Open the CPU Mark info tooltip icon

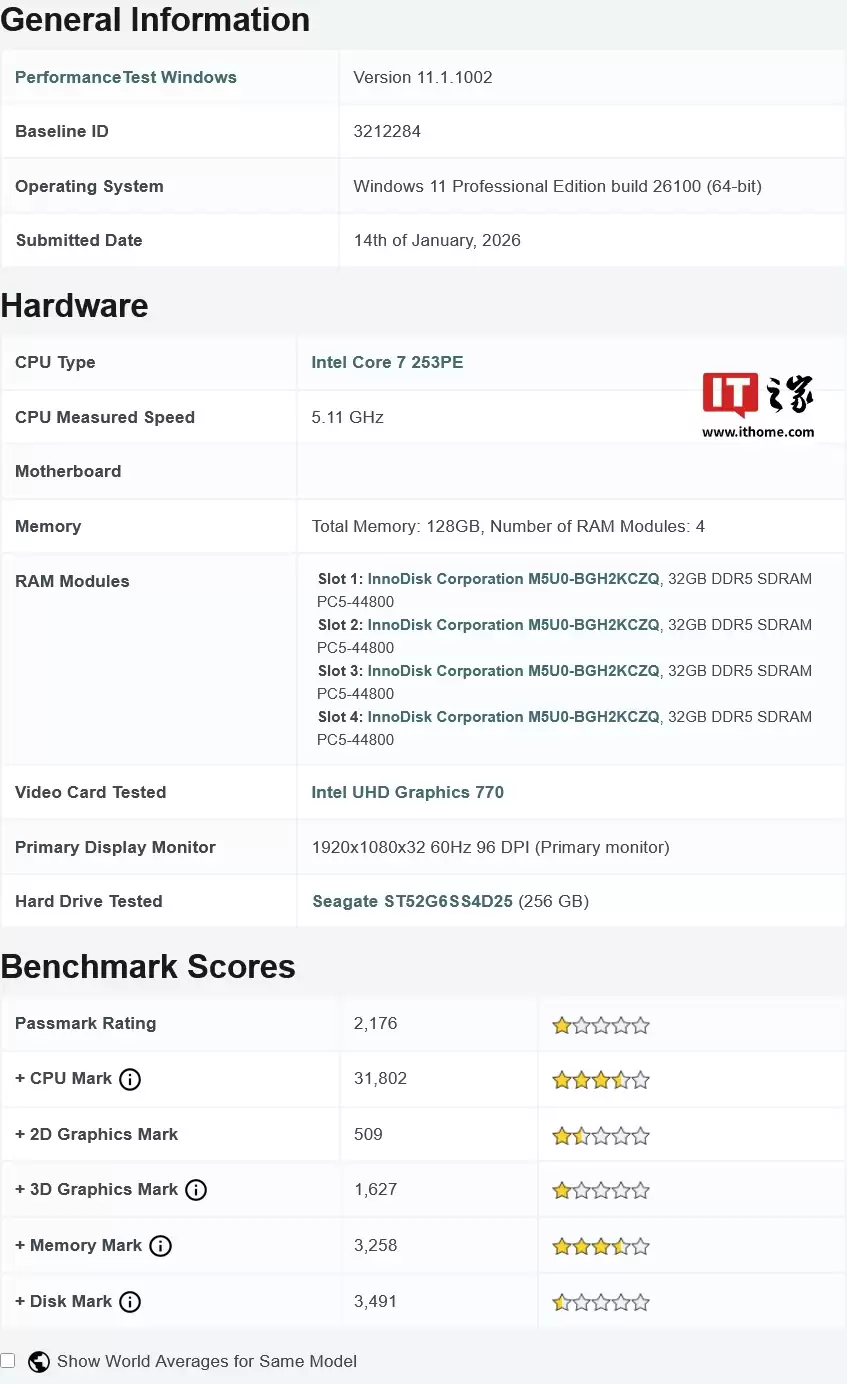coord(130,1079)
